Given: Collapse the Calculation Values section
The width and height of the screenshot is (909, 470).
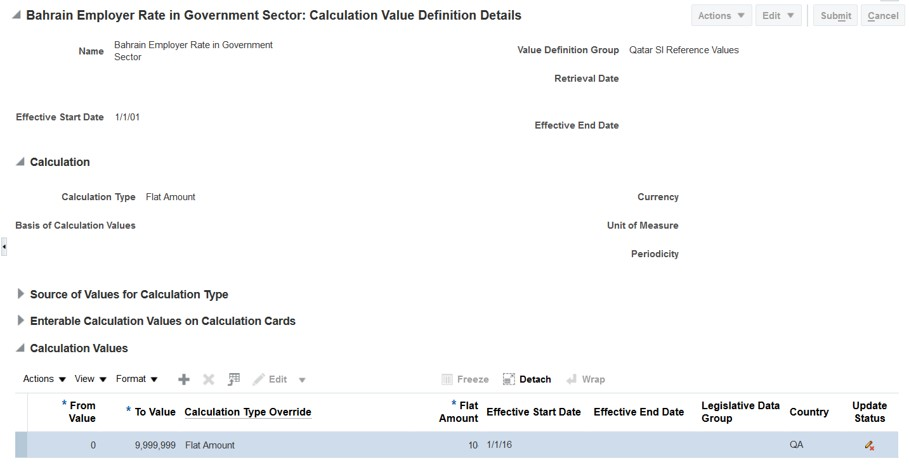Looking at the screenshot, I should coord(21,348).
